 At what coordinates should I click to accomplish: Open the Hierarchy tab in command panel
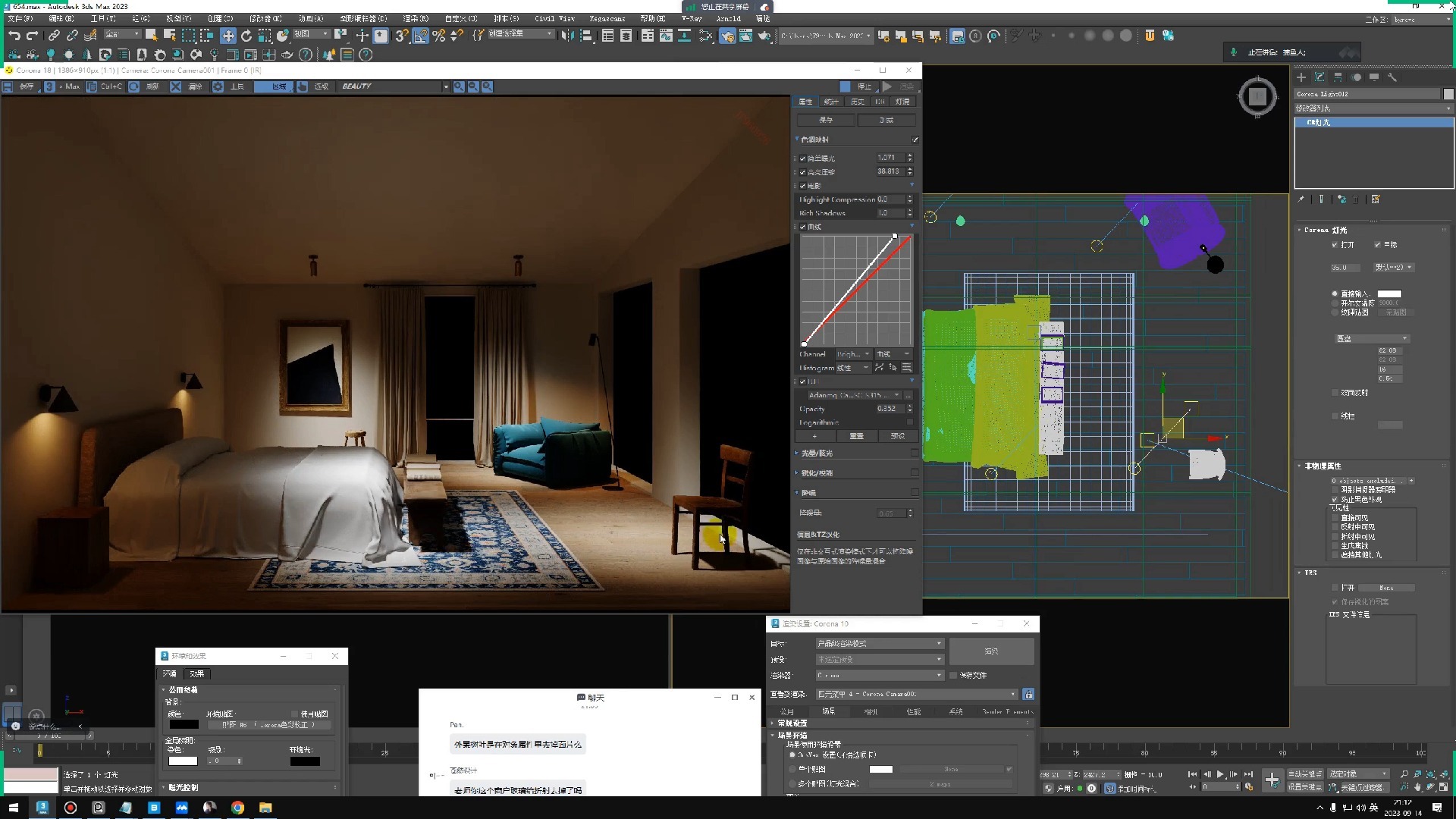tap(1338, 77)
